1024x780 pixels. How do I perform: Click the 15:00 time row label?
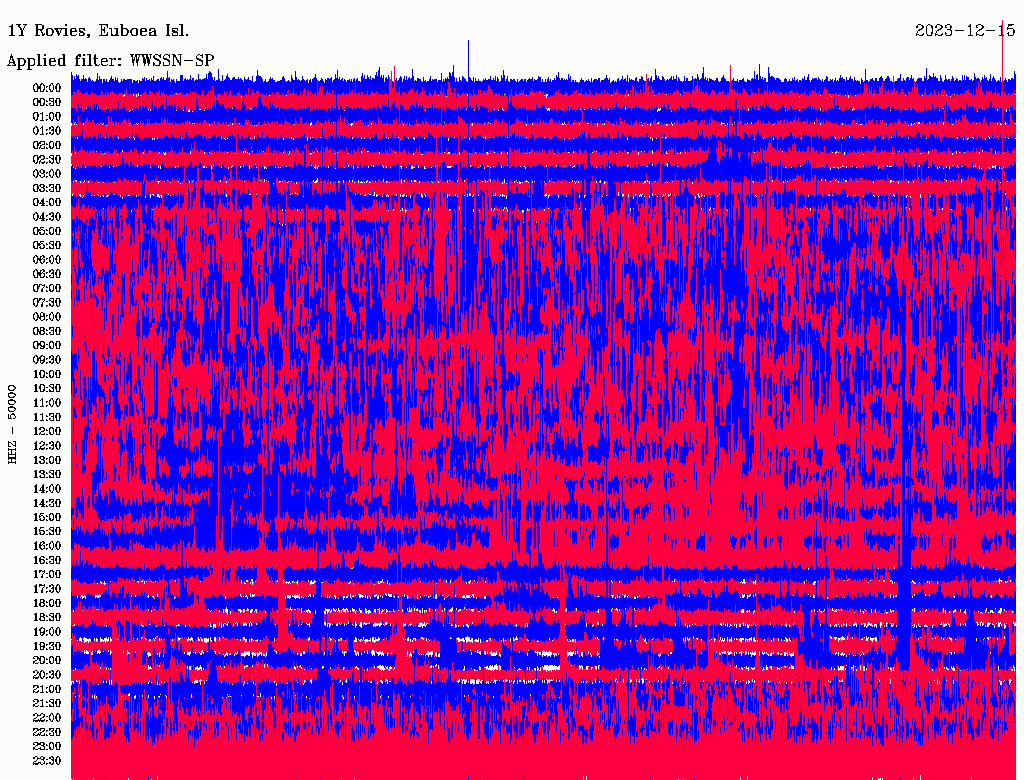click(x=47, y=517)
